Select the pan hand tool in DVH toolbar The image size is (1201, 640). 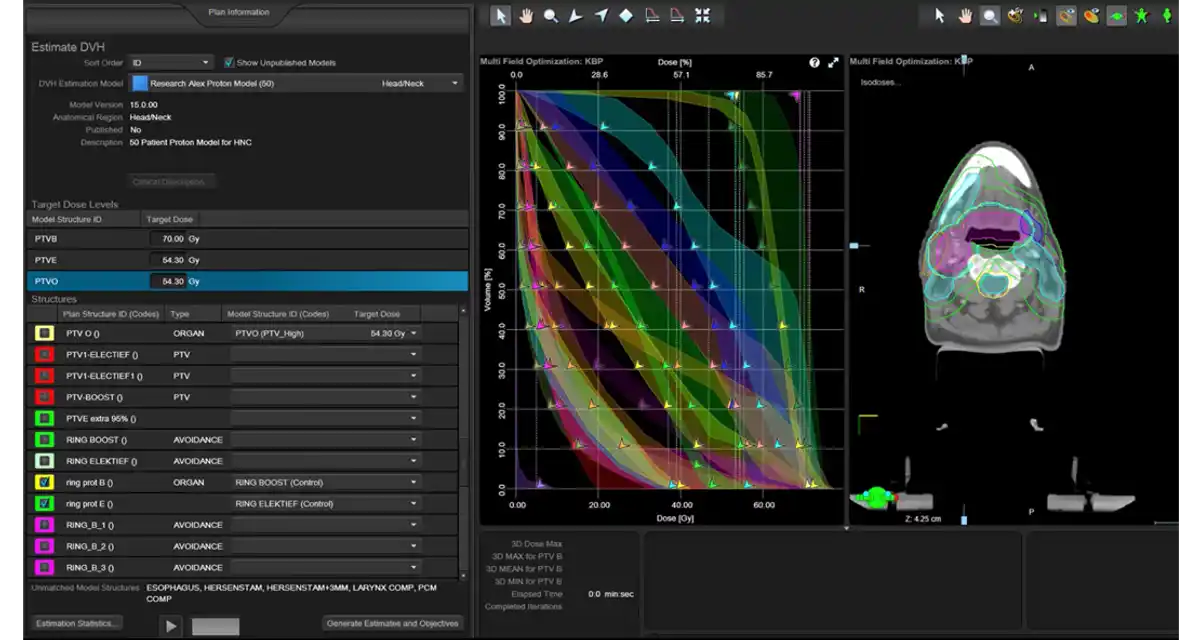pos(526,15)
